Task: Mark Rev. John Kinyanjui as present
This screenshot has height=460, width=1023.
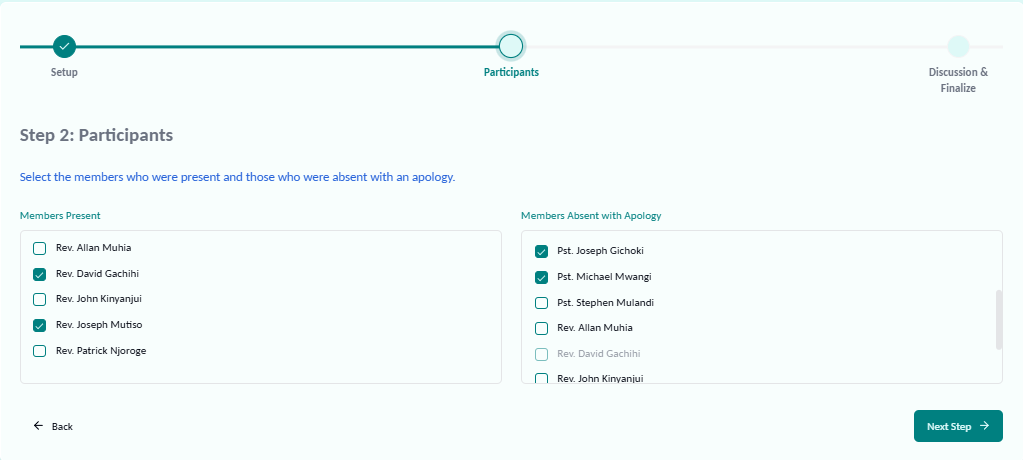Action: [40, 299]
